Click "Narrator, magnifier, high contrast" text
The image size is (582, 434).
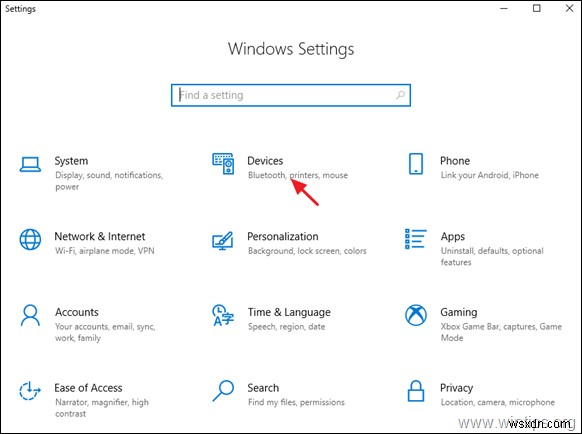102,408
